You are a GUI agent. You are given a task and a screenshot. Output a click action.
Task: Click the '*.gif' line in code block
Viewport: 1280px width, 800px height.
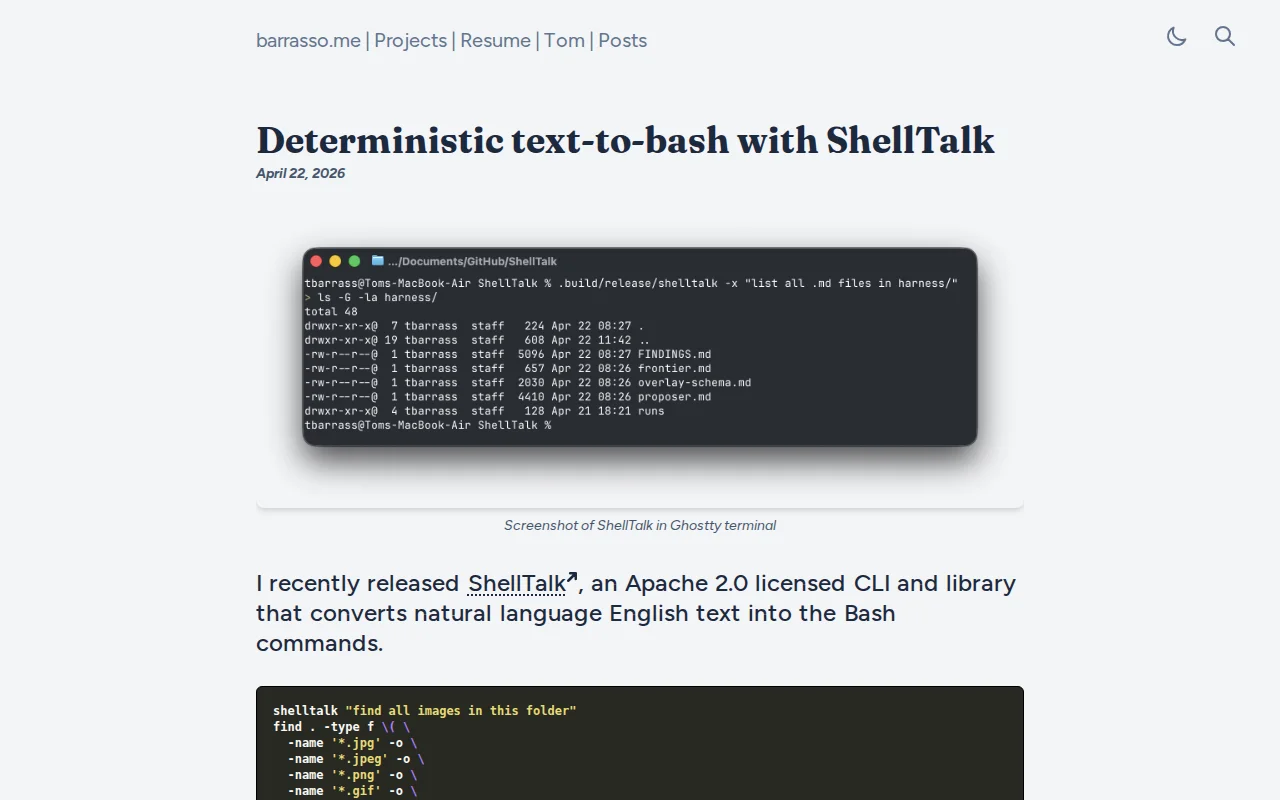click(x=352, y=791)
